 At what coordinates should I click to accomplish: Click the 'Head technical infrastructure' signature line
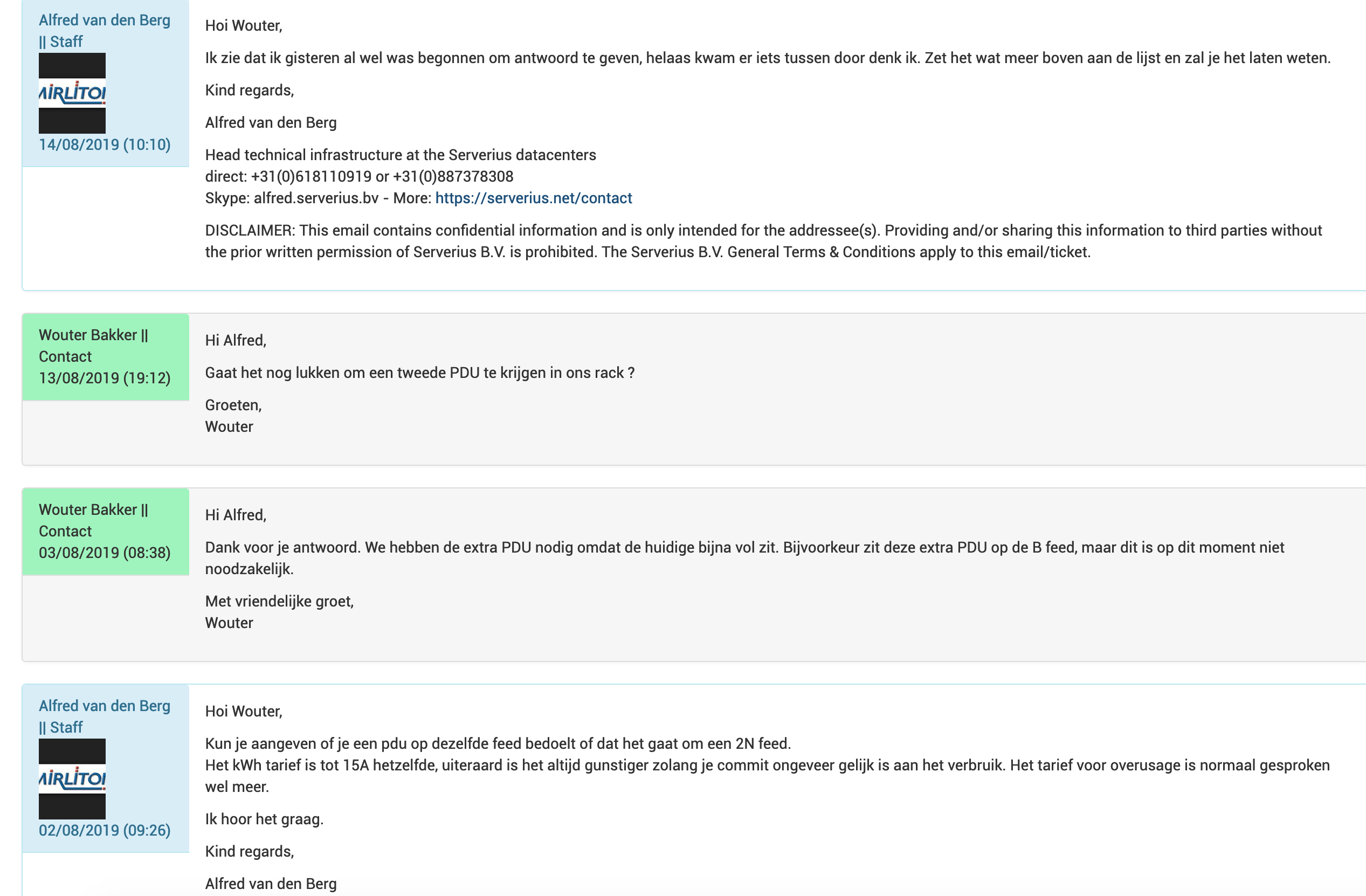click(400, 155)
